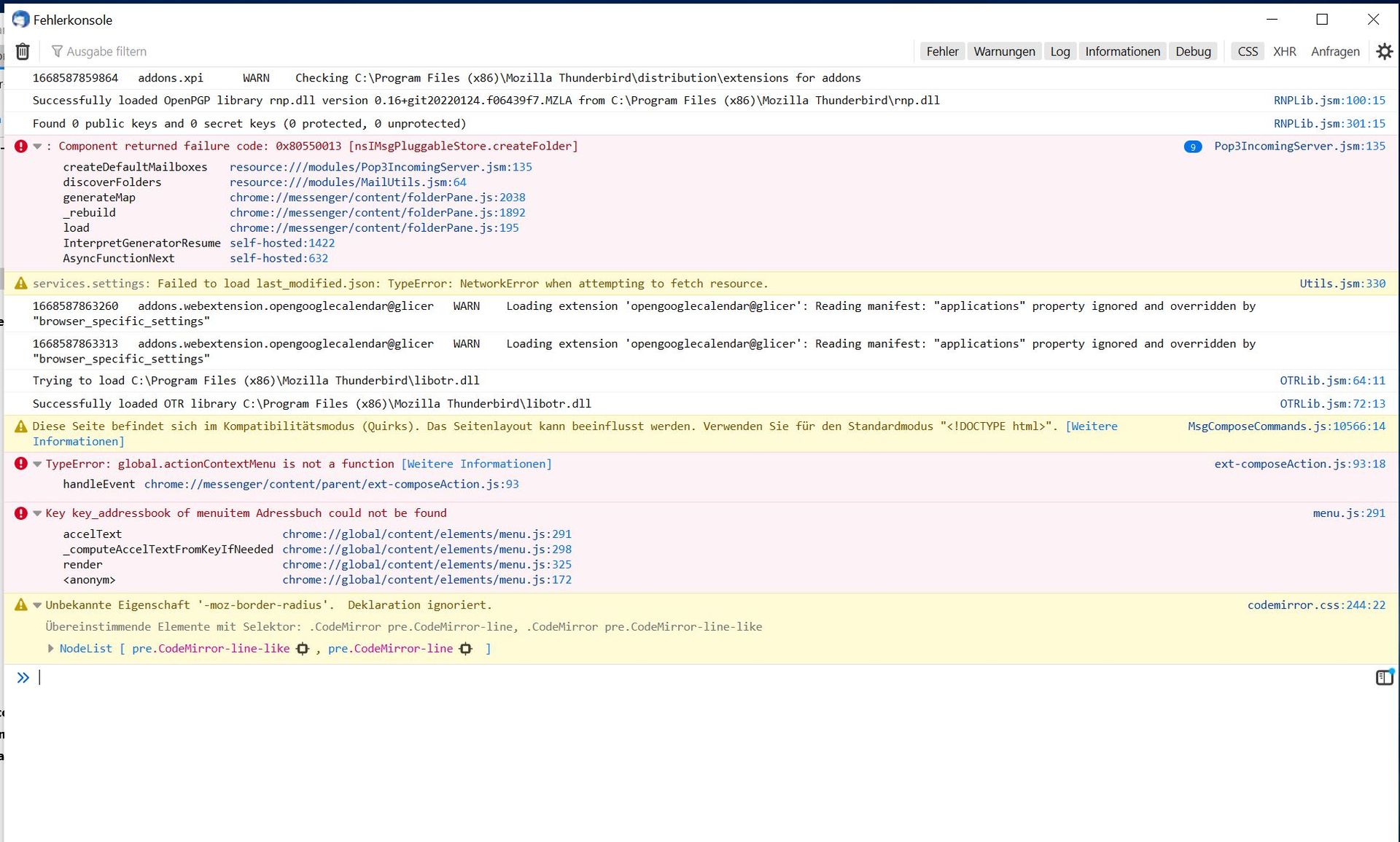Toggle the Fehler filter button

coord(942,52)
